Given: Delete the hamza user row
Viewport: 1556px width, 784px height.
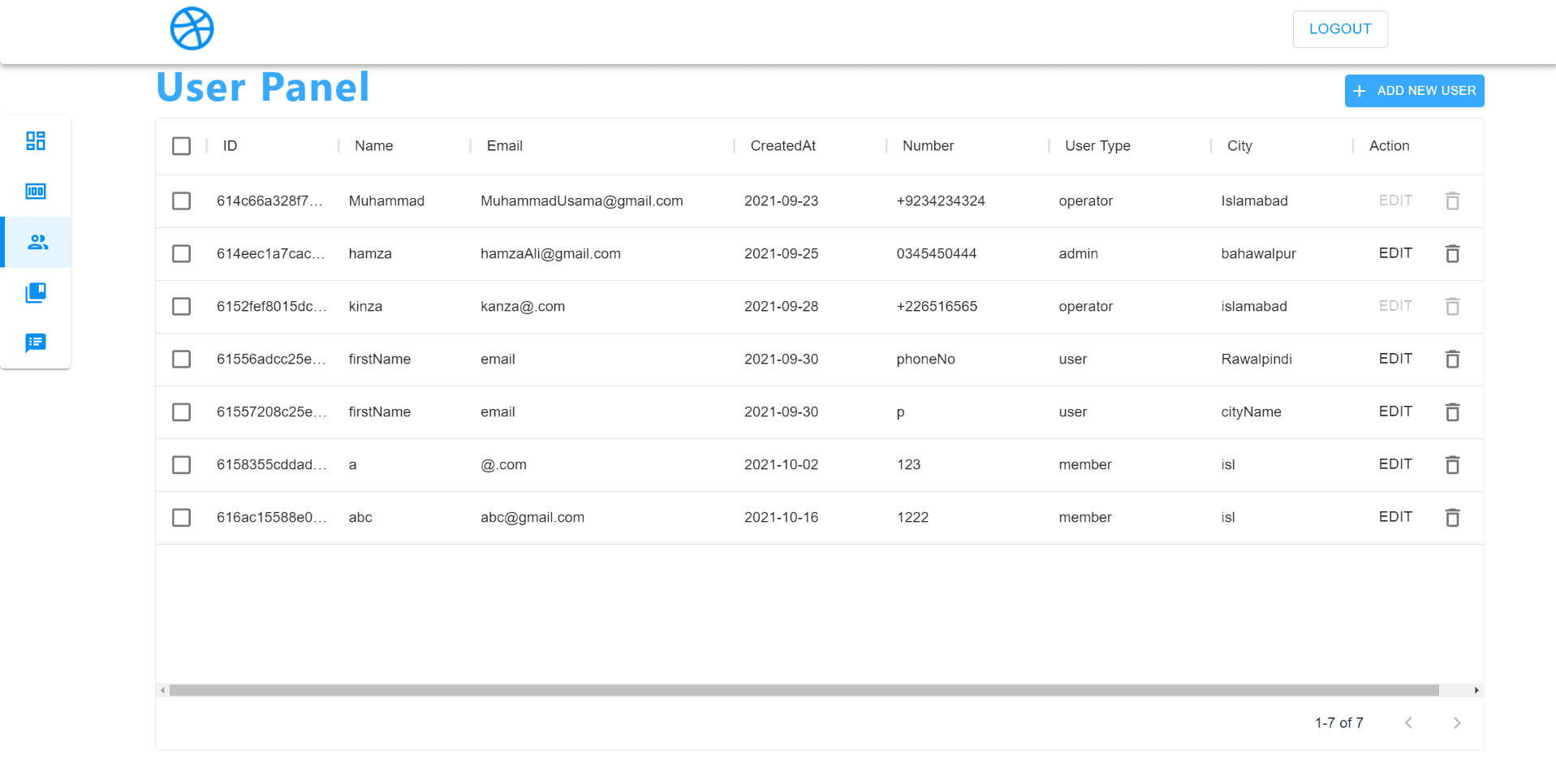Looking at the screenshot, I should tap(1452, 254).
